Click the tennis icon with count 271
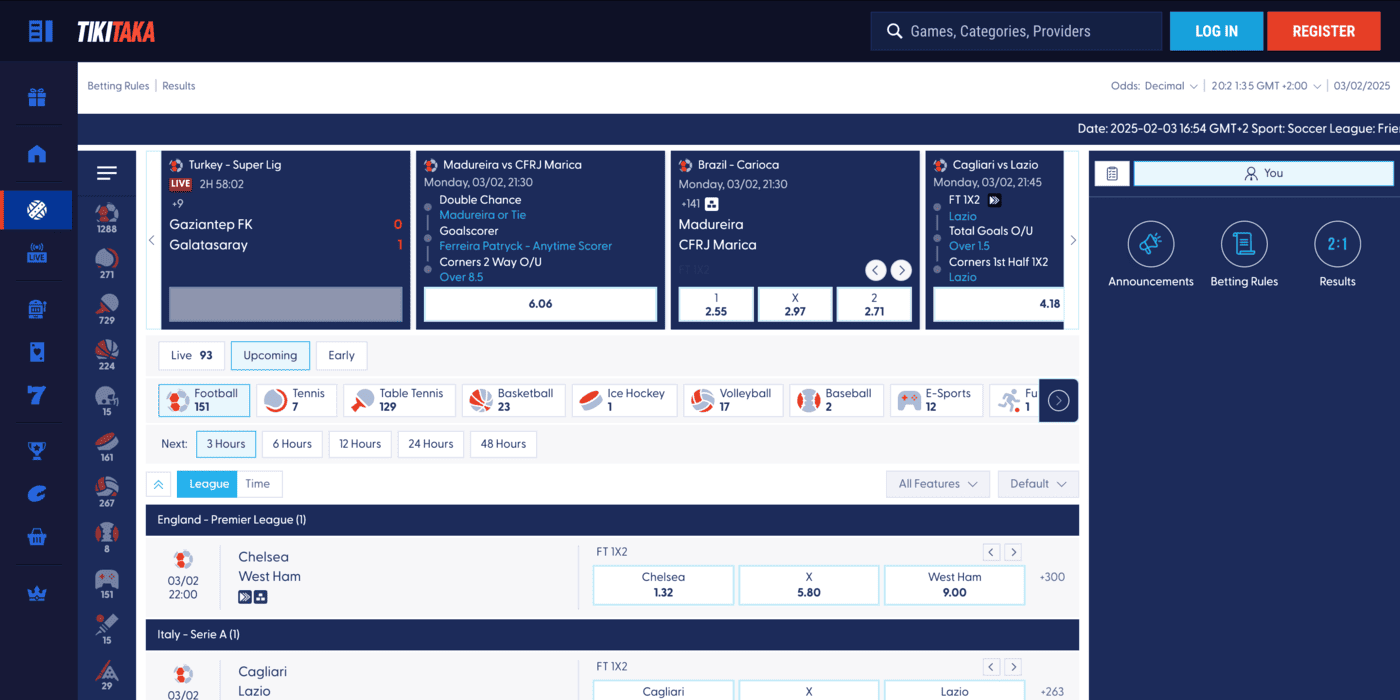1400x700 pixels. click(107, 264)
